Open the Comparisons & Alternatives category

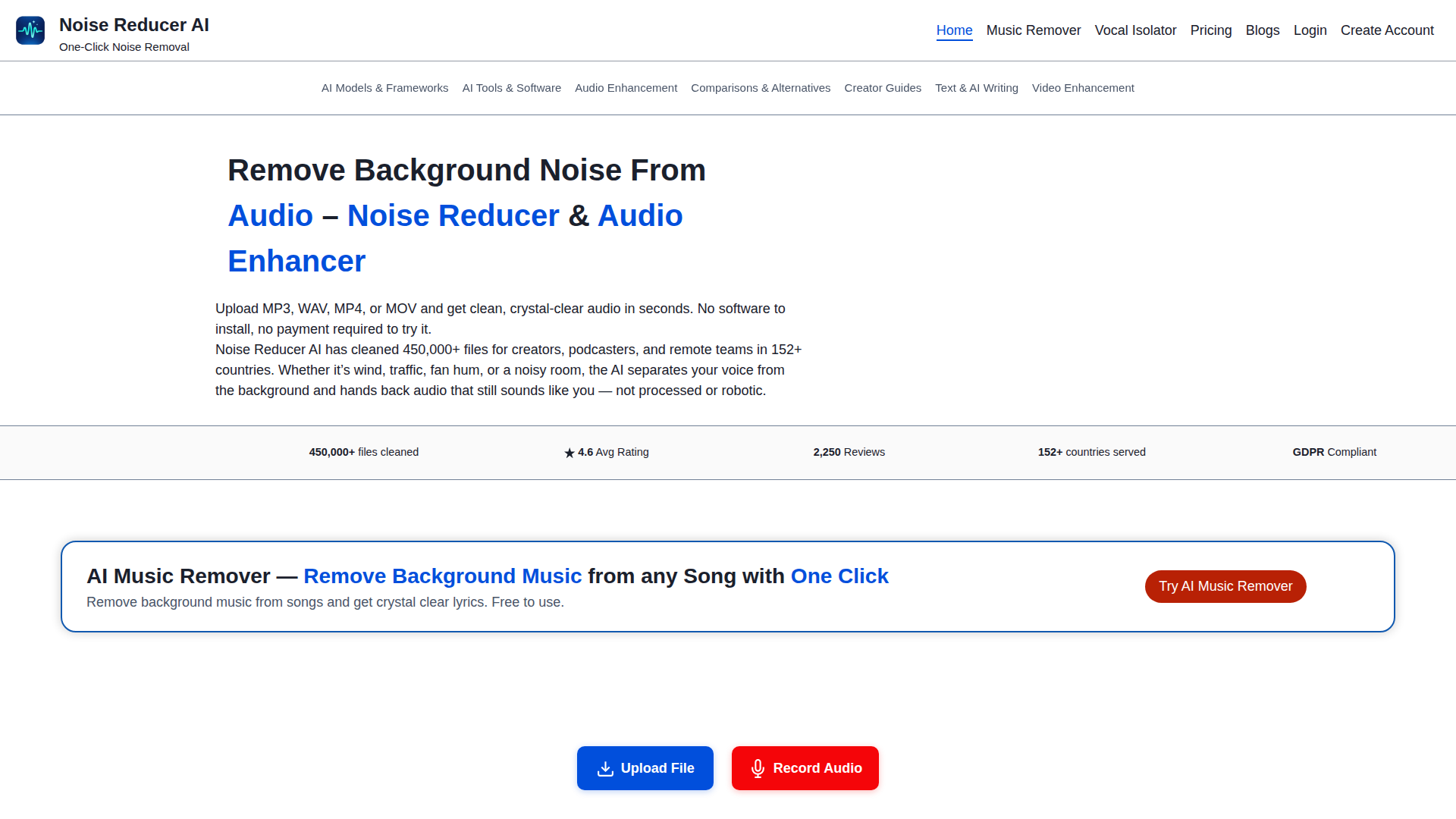point(761,88)
